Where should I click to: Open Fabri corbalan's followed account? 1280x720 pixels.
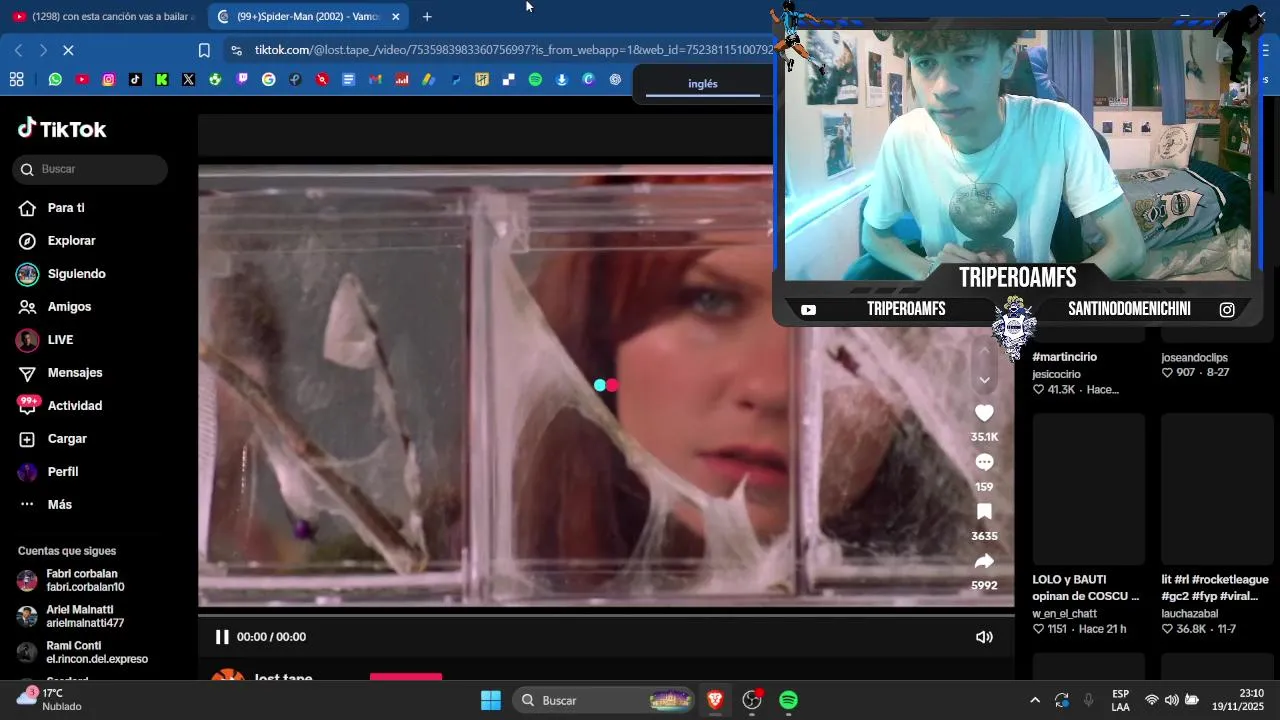[x=84, y=580]
